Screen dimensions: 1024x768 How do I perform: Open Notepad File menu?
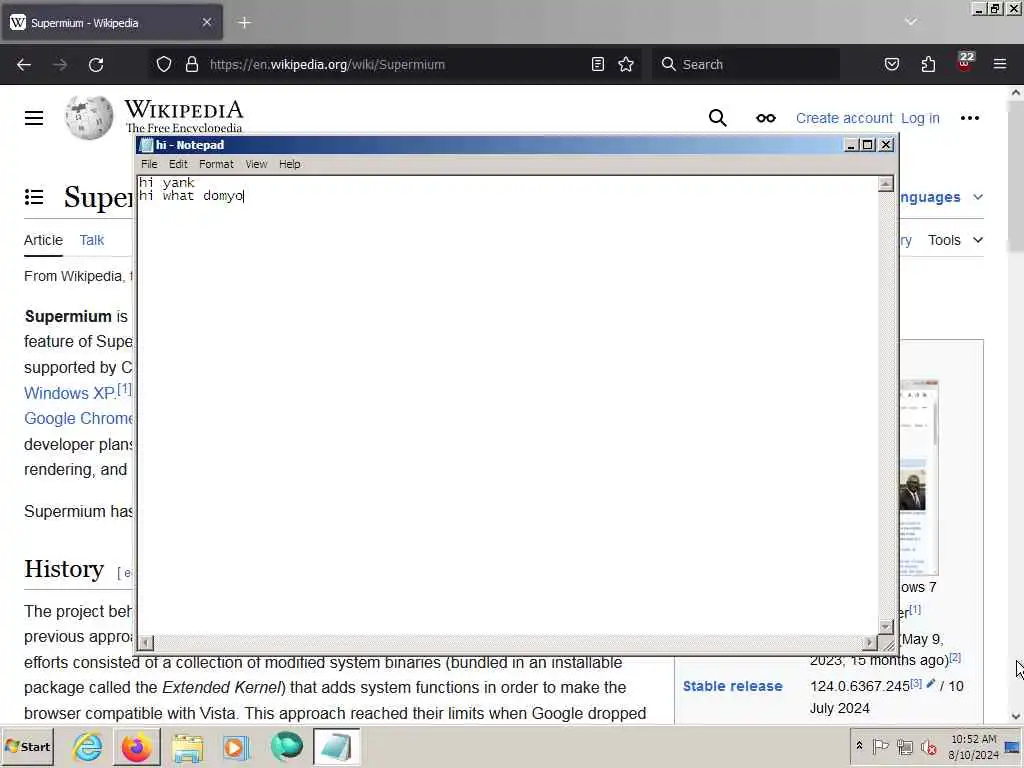[x=149, y=164]
